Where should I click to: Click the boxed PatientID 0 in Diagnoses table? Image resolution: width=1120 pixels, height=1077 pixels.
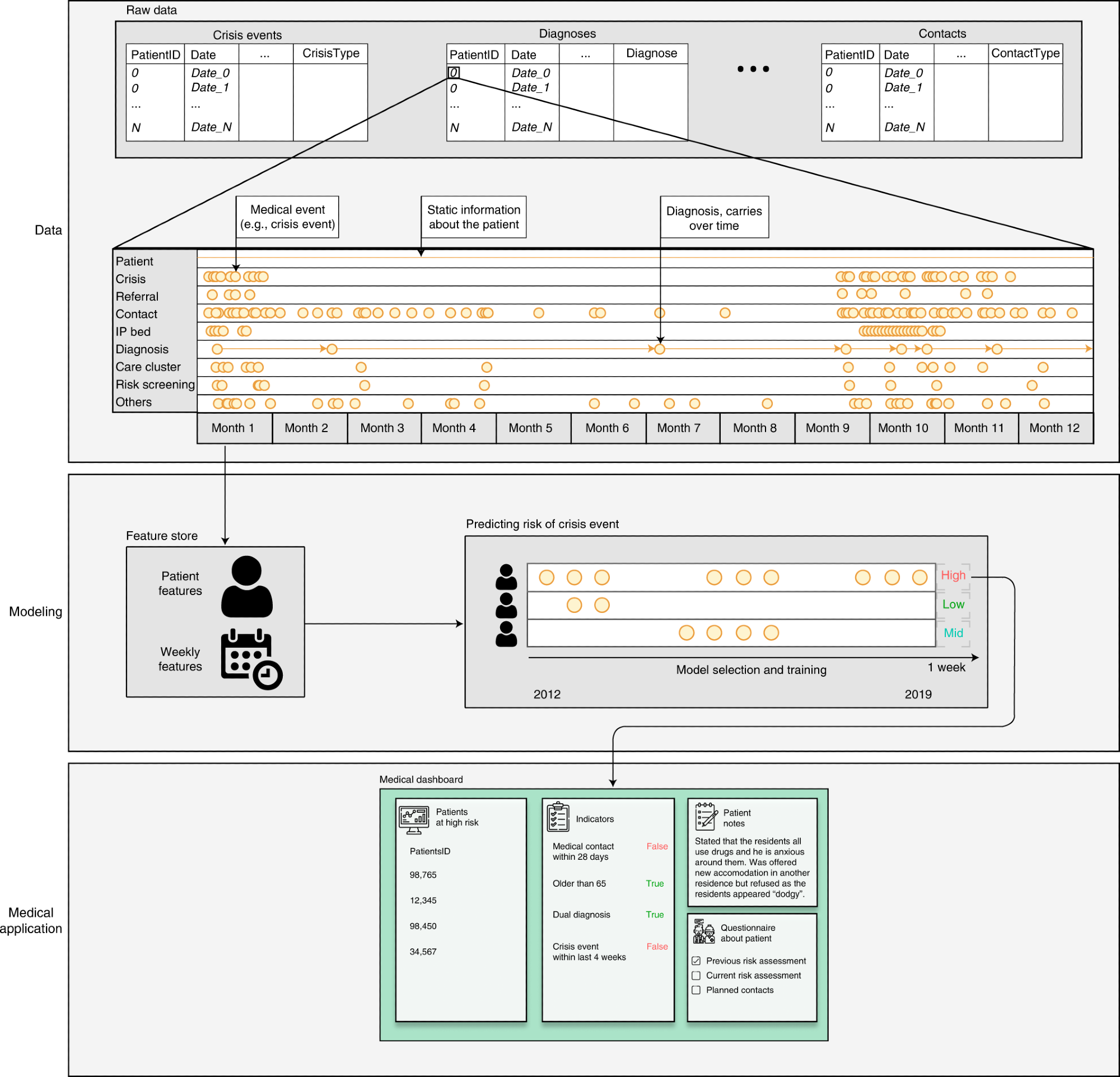pos(453,73)
